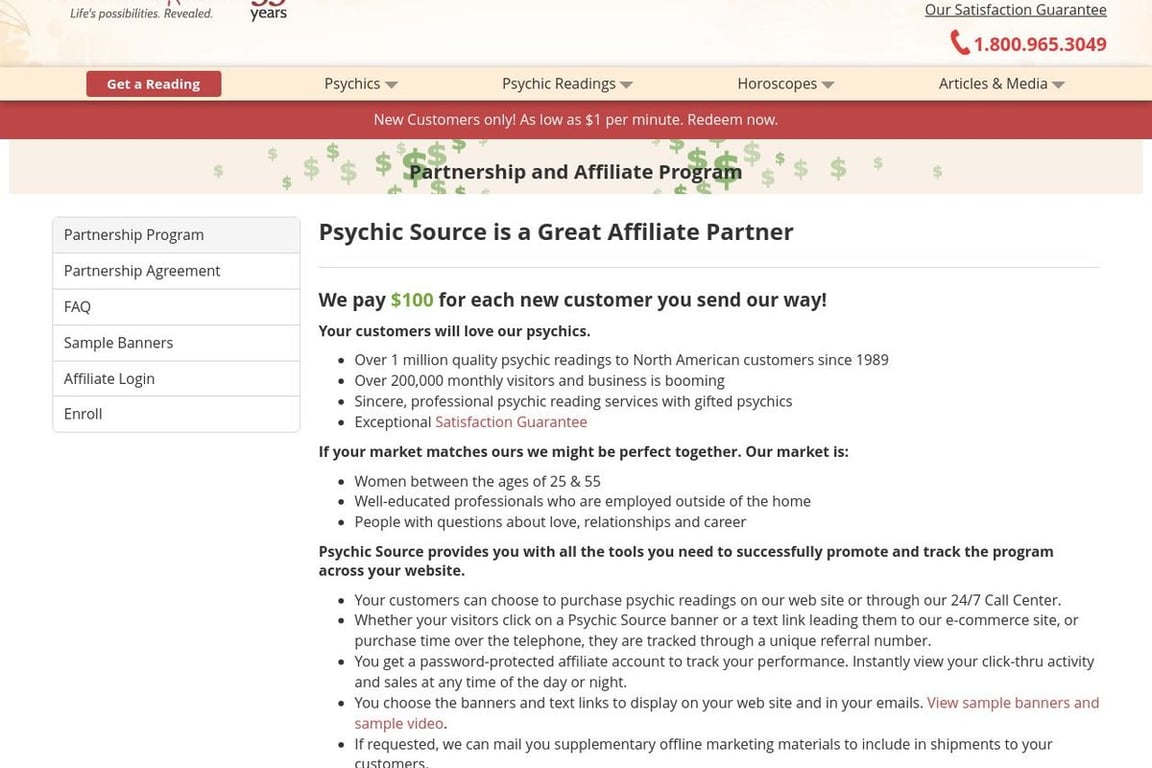1152x768 pixels.
Task: Click the green $100 amount text
Action: click(x=411, y=300)
